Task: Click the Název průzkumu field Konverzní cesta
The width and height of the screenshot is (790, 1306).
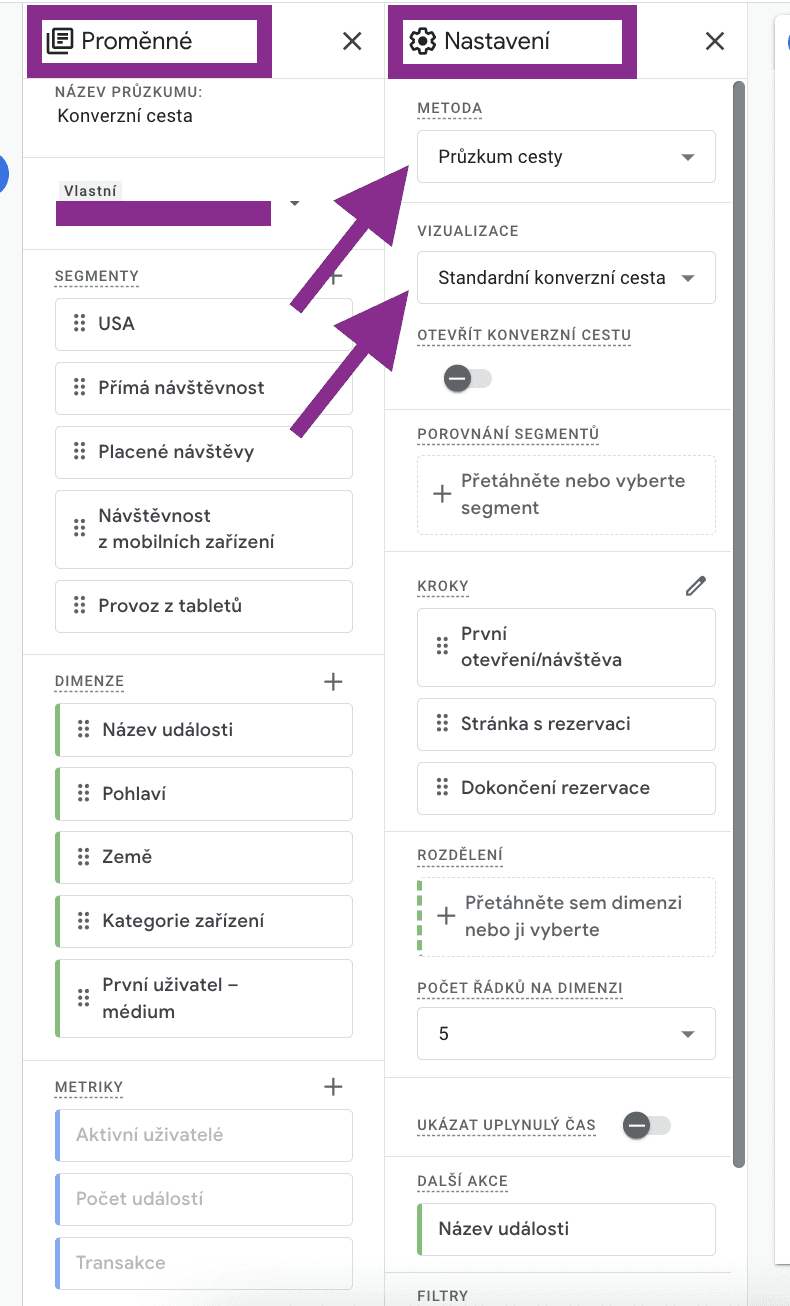Action: click(x=126, y=116)
